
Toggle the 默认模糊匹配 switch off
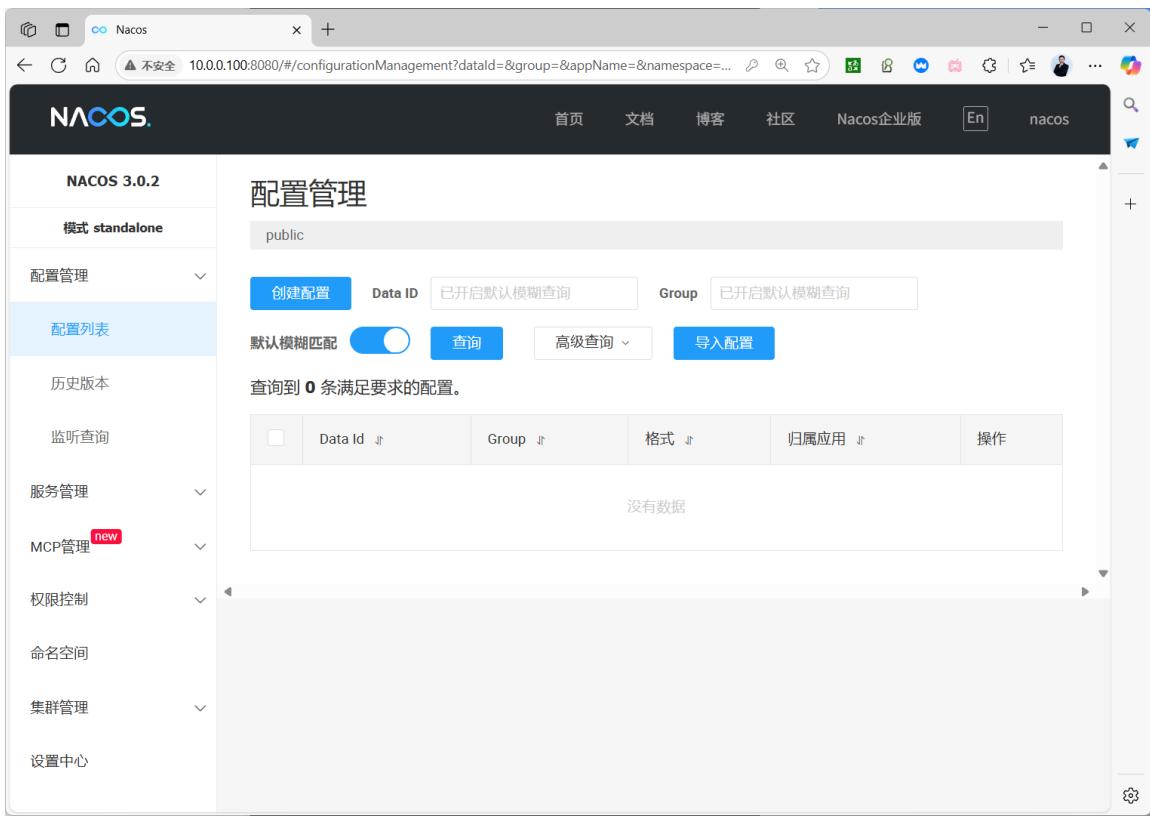coord(380,341)
